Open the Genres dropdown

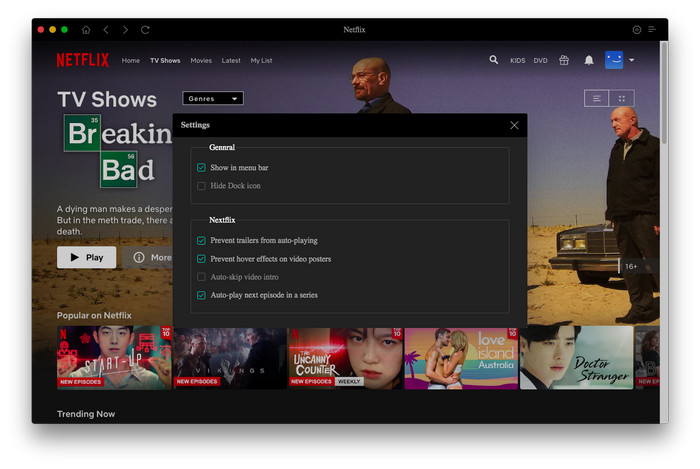(212, 98)
